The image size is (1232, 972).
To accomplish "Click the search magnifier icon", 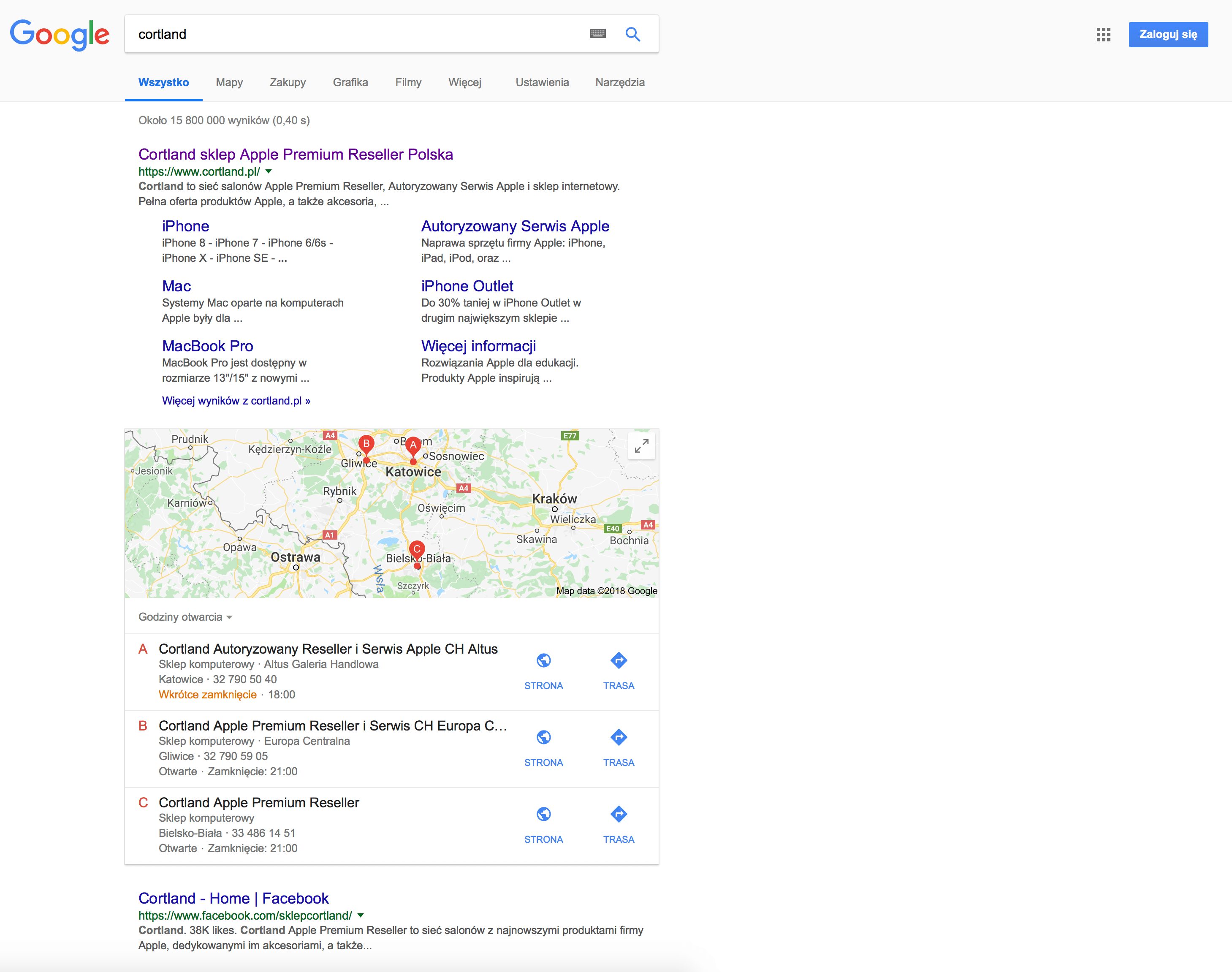I will point(633,34).
